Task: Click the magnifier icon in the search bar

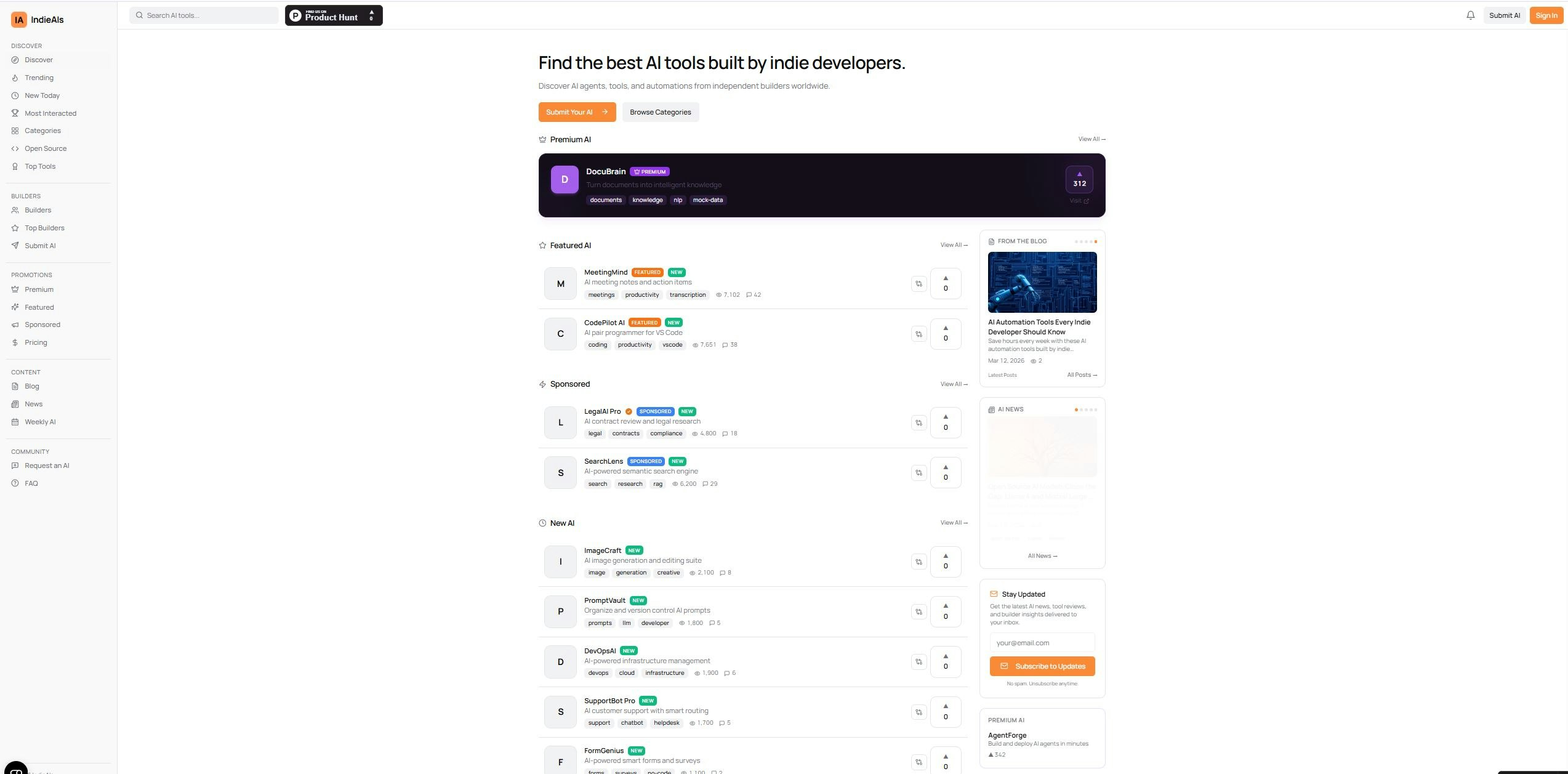Action: pyautogui.click(x=140, y=15)
